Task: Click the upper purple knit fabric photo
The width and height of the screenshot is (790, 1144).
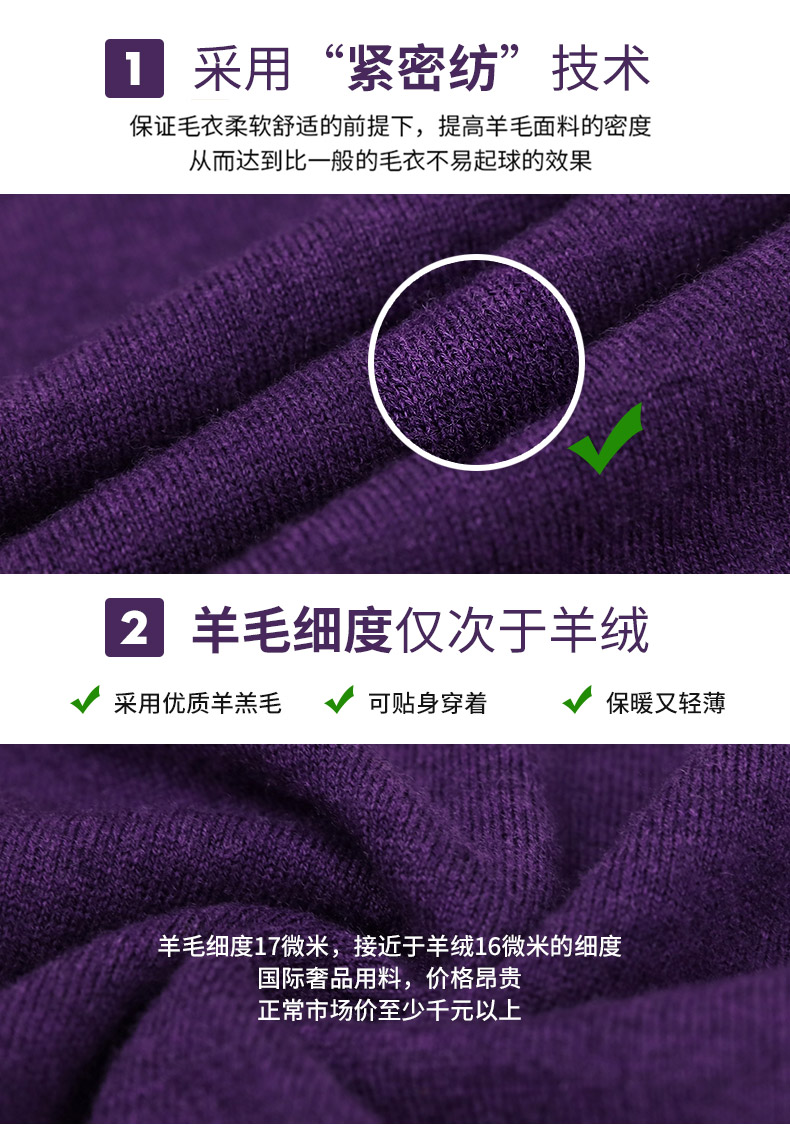Action: tap(395, 383)
